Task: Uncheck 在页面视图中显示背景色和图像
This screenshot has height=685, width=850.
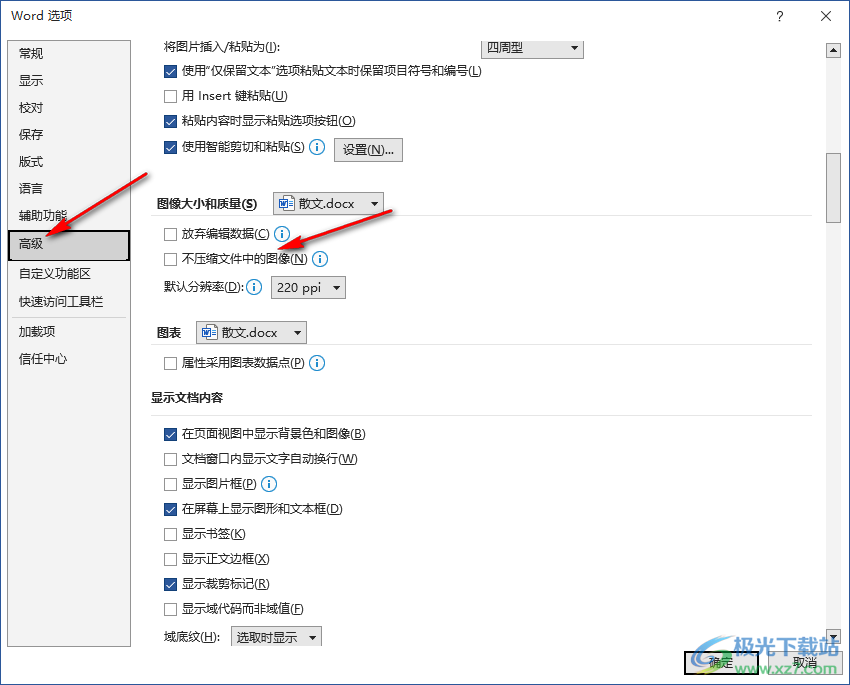Action: pyautogui.click(x=170, y=434)
